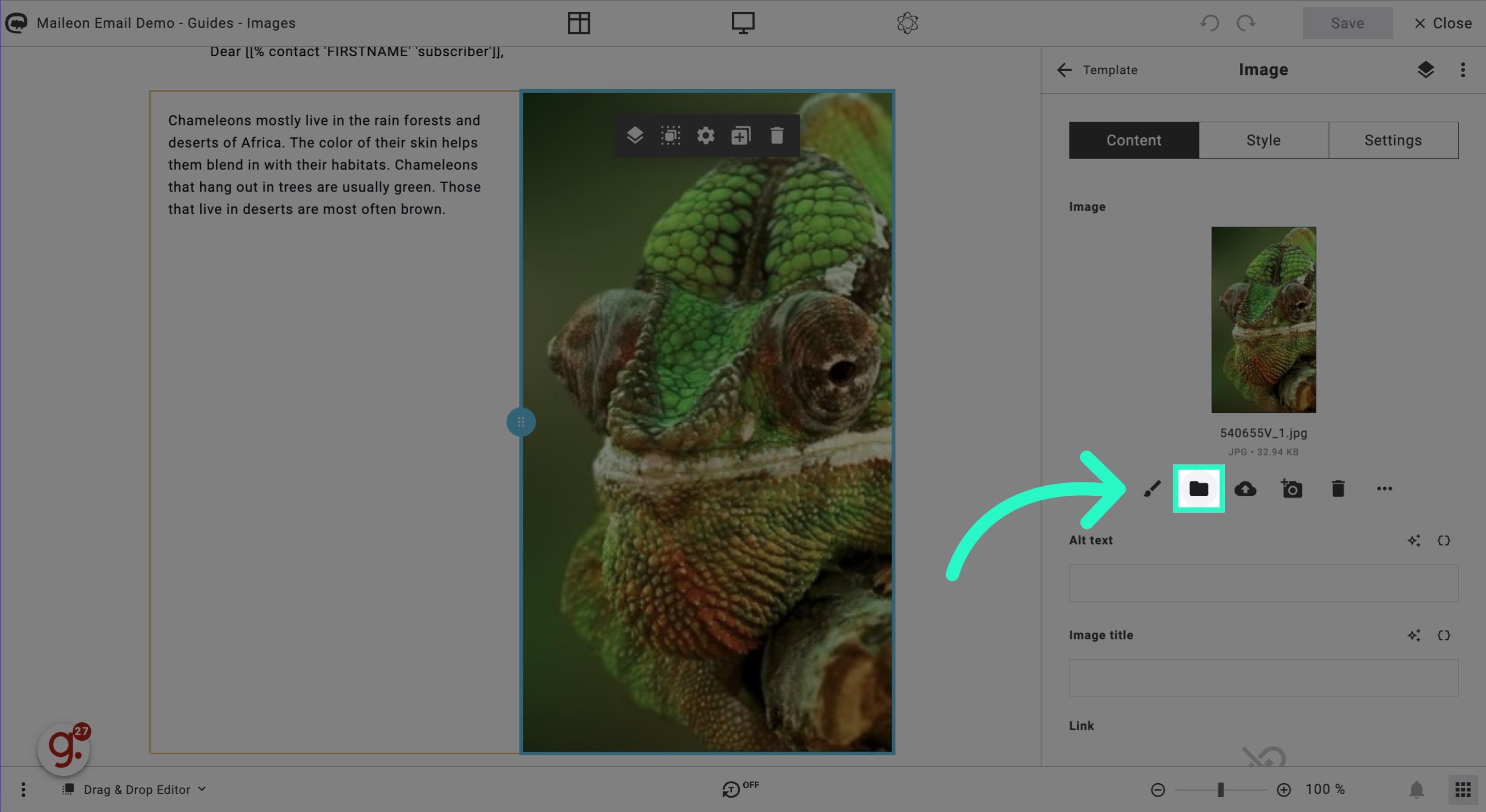Click the file browser/folder icon
The image size is (1486, 812).
pyautogui.click(x=1198, y=489)
